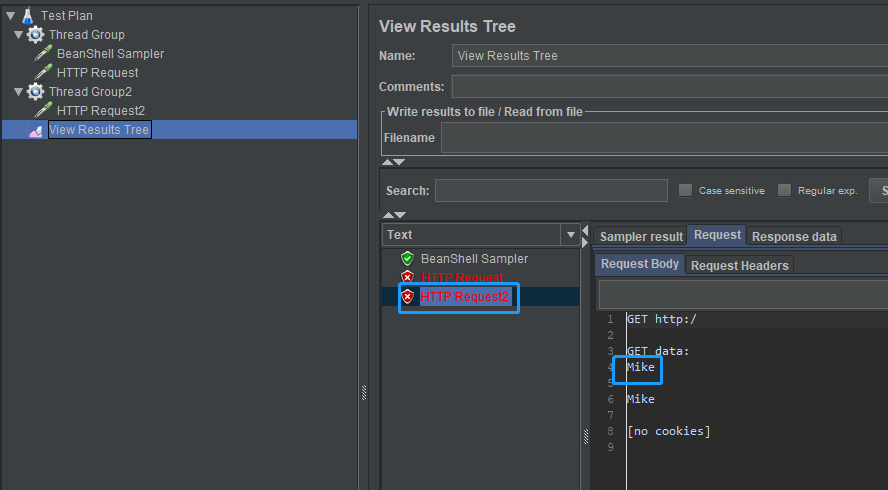Screen dimensions: 888x490
Task: Click the Test Plan flask icon
Action: click(27, 16)
